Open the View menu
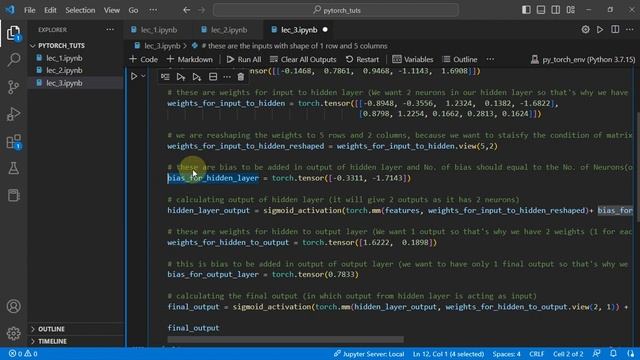 (111, 10)
